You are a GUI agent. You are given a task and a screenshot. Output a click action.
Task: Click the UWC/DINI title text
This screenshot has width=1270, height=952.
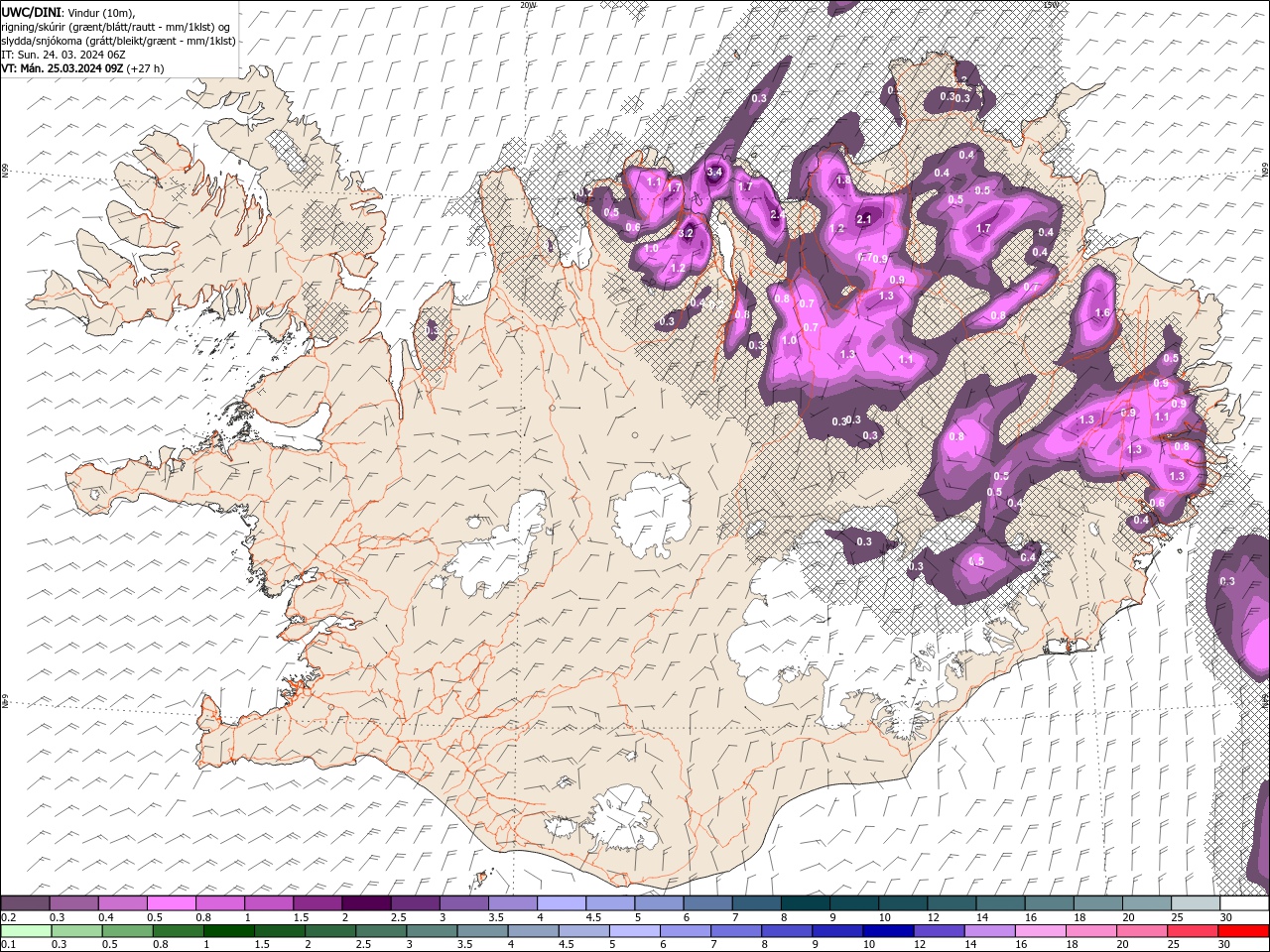[32, 12]
